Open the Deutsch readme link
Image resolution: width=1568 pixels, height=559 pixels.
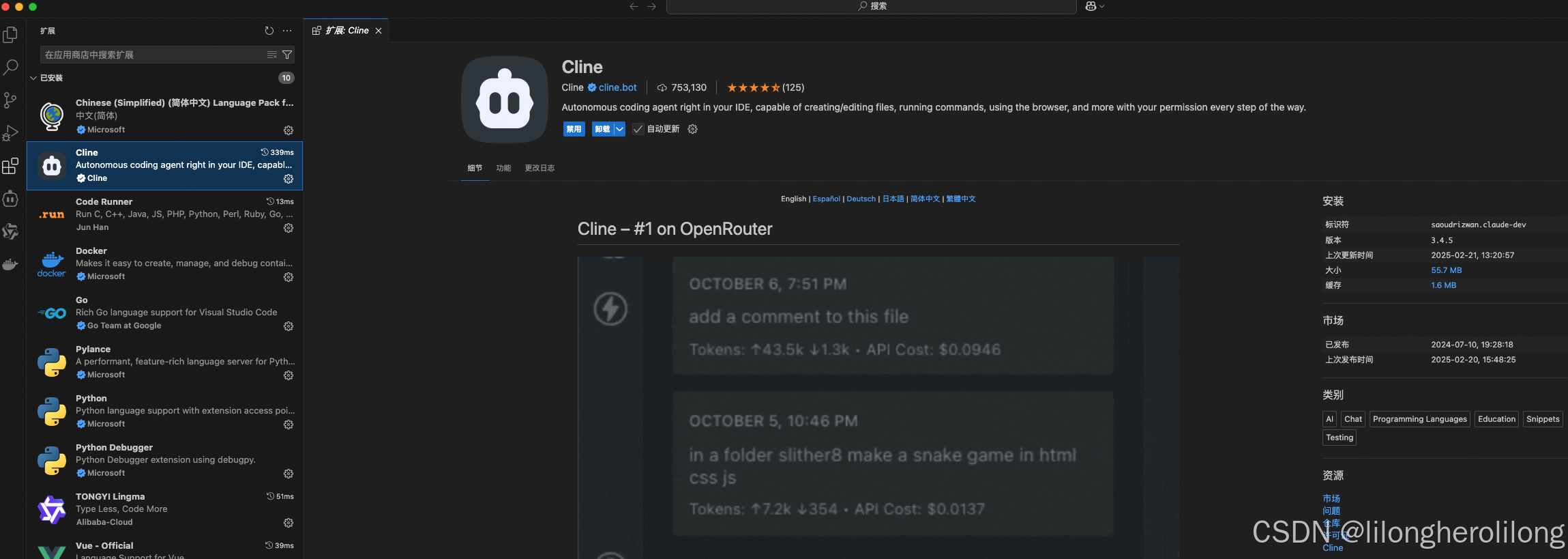coord(861,199)
